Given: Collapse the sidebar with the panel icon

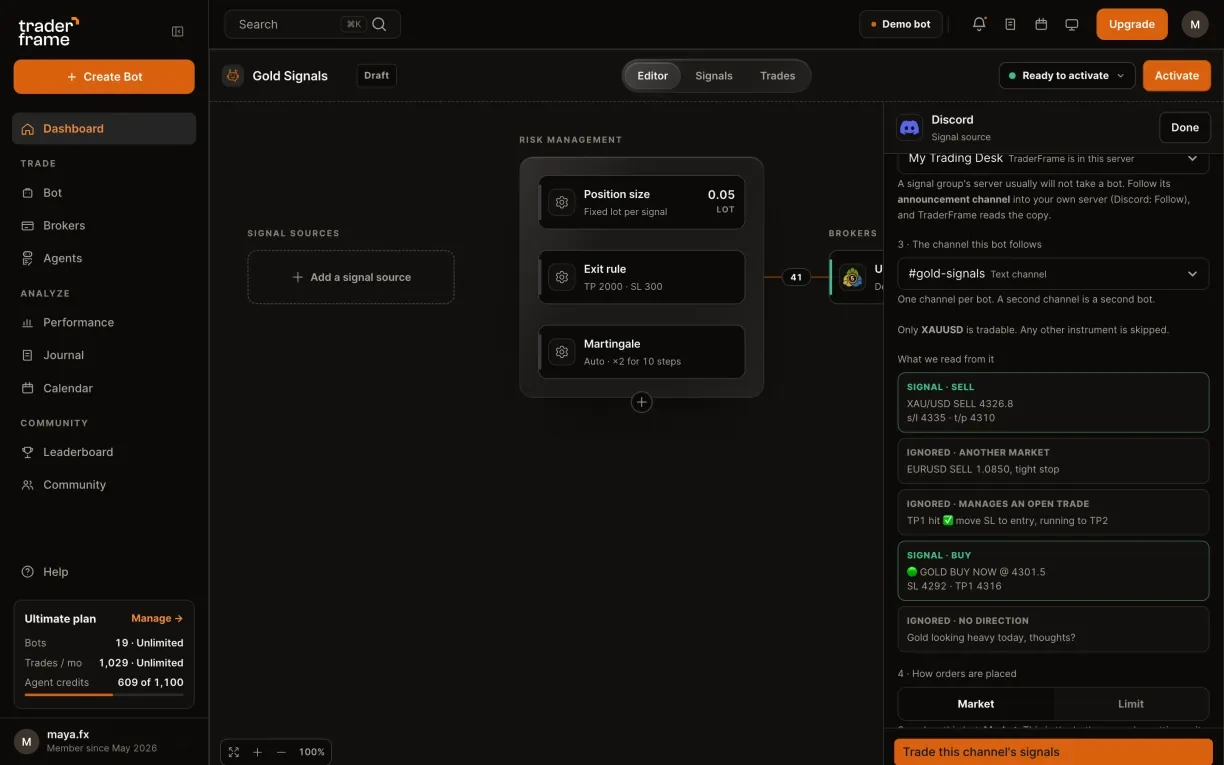Looking at the screenshot, I should click(178, 31).
